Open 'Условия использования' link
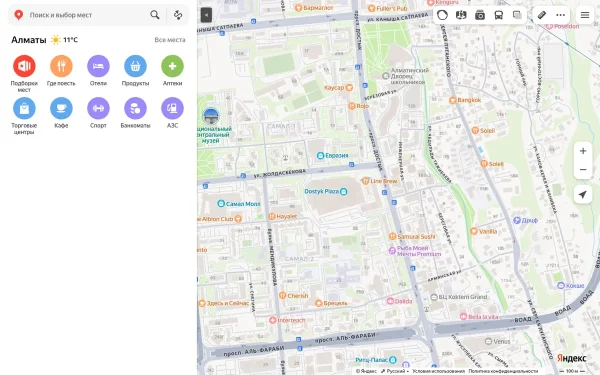Screen dimensions: 600x375 pos(438,371)
